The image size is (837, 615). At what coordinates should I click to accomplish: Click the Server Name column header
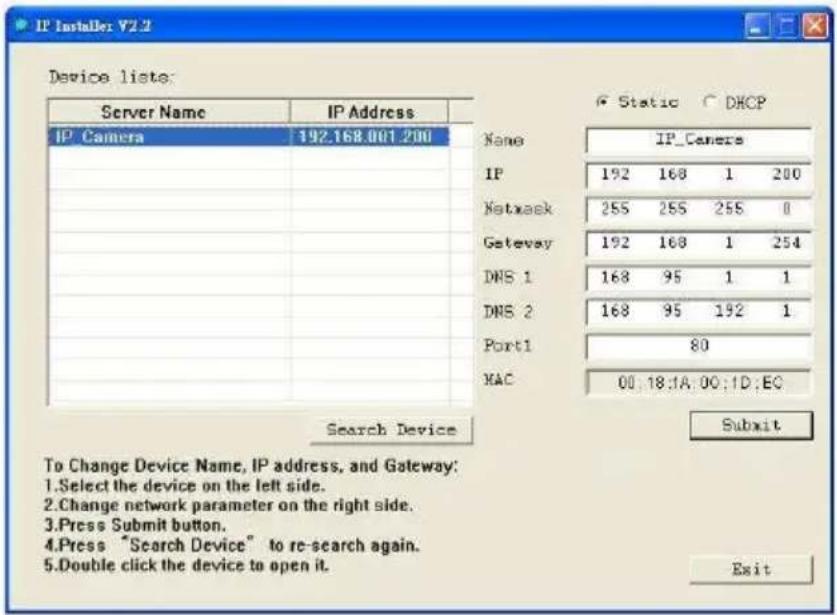point(169,112)
